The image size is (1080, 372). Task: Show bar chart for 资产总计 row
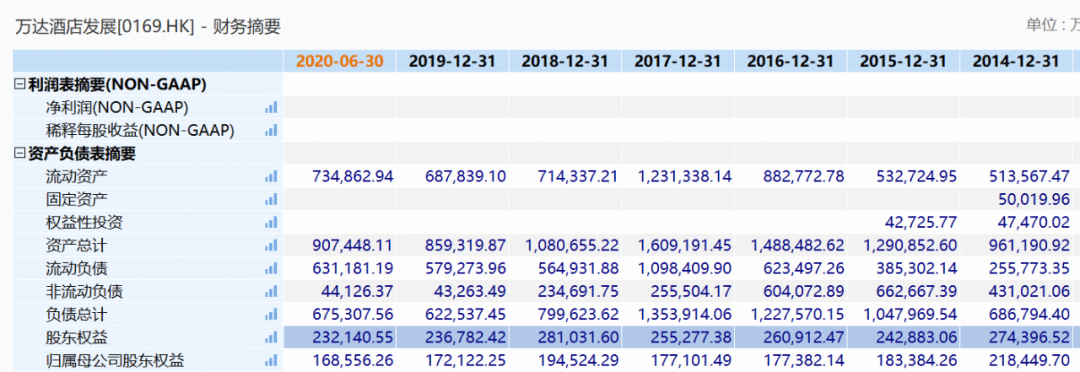point(271,245)
